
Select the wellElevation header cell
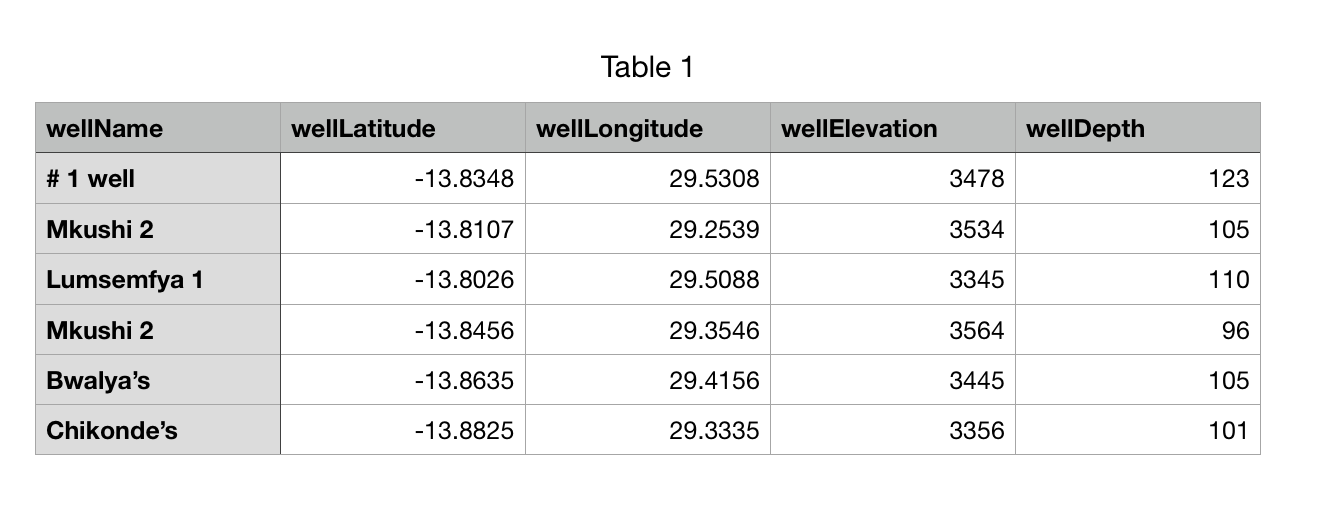click(893, 128)
